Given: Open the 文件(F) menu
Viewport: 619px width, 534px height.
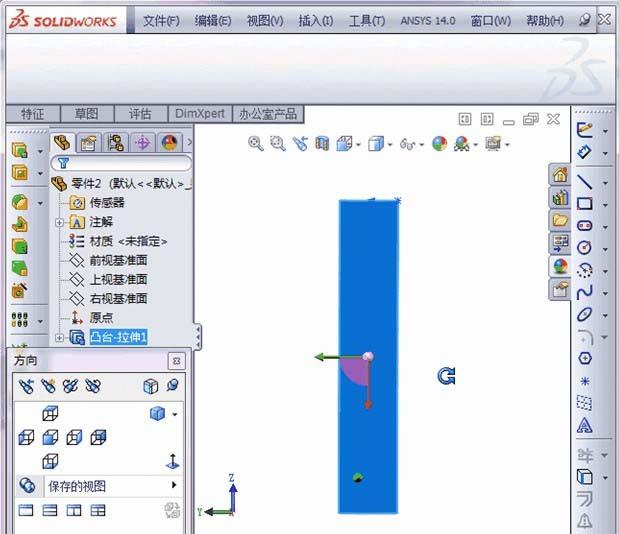Looking at the screenshot, I should point(161,21).
